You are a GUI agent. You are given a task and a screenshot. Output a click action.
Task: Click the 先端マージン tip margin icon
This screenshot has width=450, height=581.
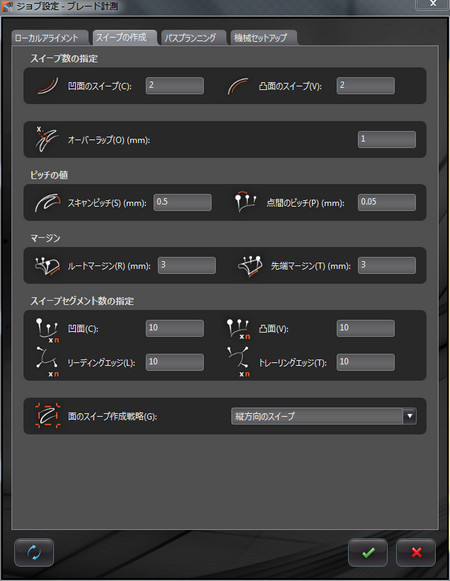(250, 266)
